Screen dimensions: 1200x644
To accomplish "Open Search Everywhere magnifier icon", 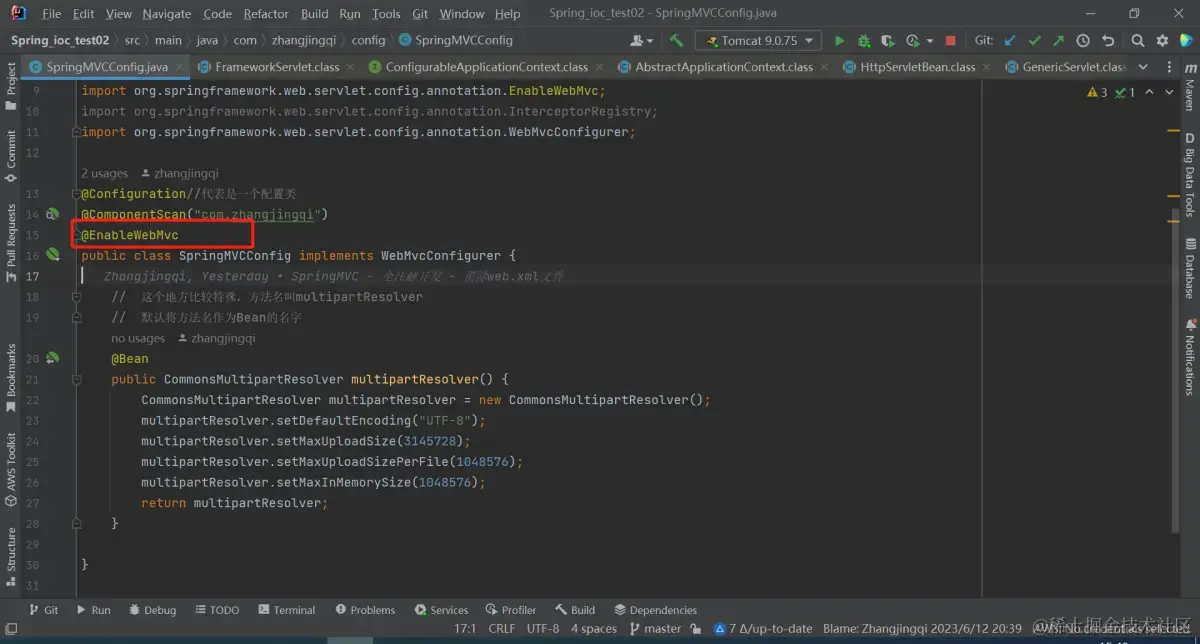I will [x=1138, y=41].
